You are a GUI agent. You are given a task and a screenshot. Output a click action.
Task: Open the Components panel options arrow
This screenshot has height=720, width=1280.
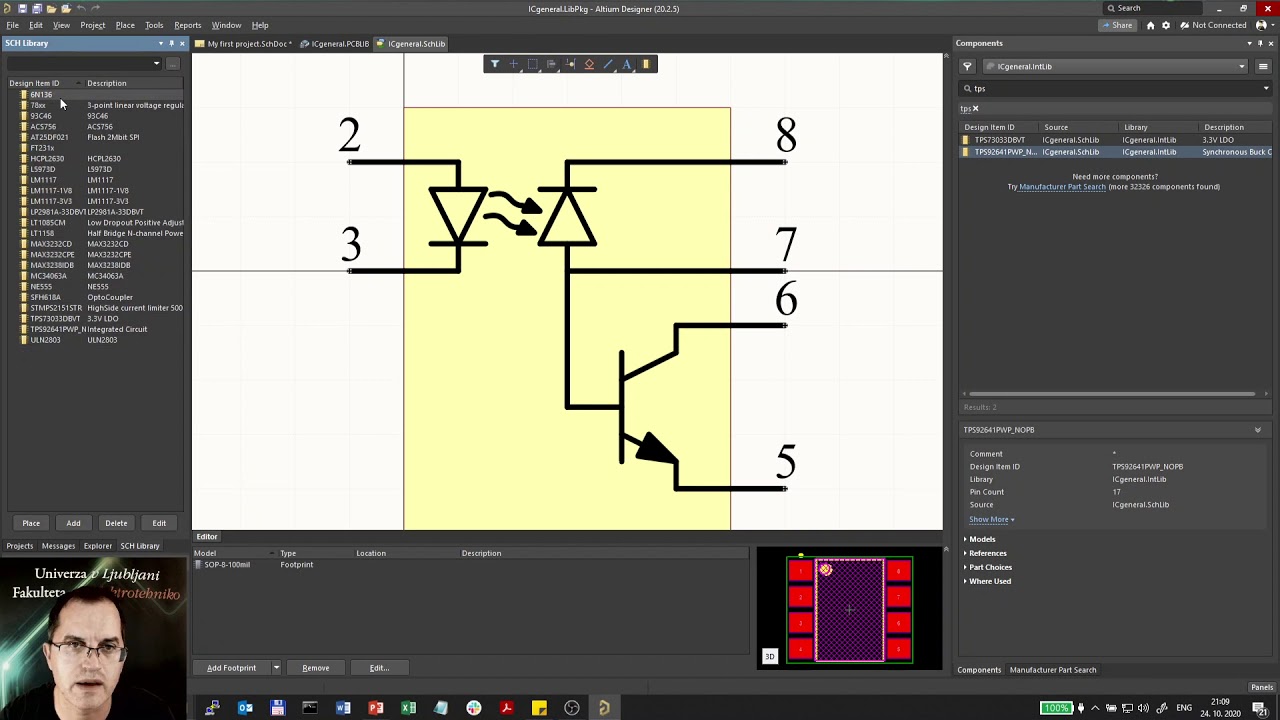(1249, 43)
